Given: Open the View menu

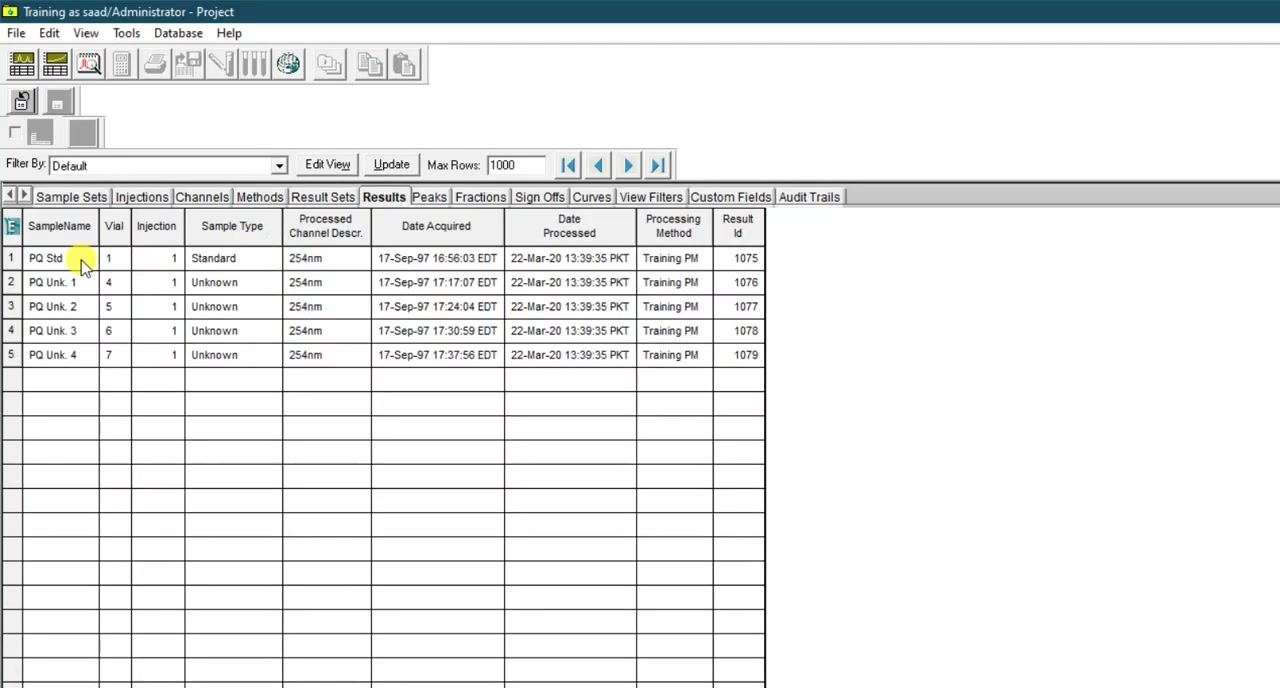Looking at the screenshot, I should point(86,33).
